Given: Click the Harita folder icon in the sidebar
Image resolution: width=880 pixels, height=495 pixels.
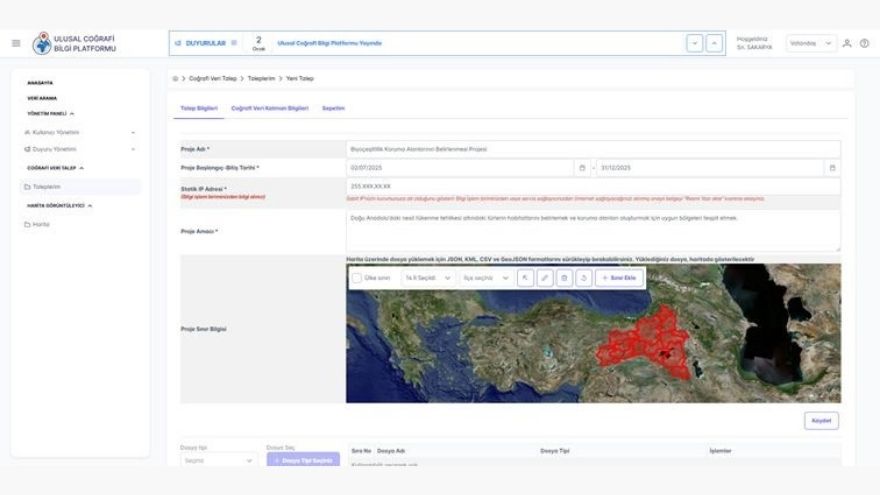Looking at the screenshot, I should [x=27, y=224].
